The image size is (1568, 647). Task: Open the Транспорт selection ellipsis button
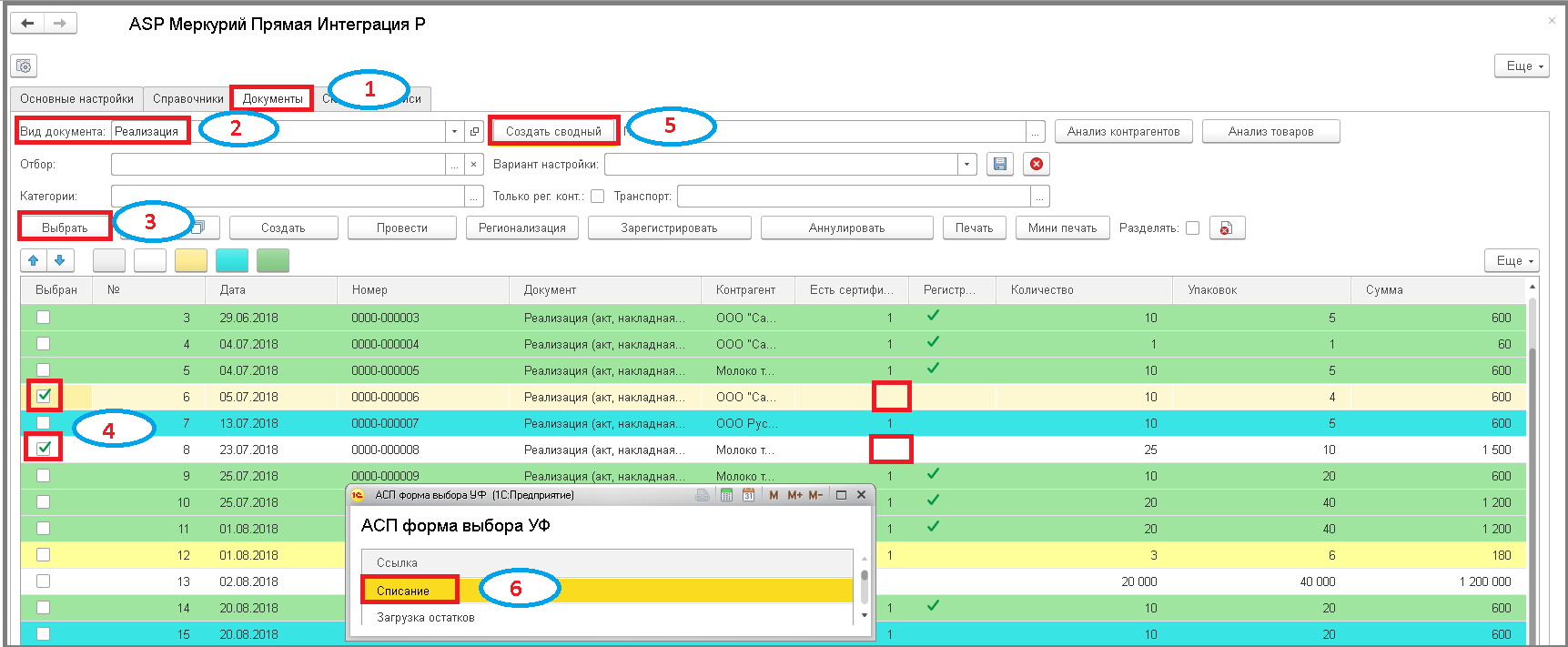pos(1040,196)
